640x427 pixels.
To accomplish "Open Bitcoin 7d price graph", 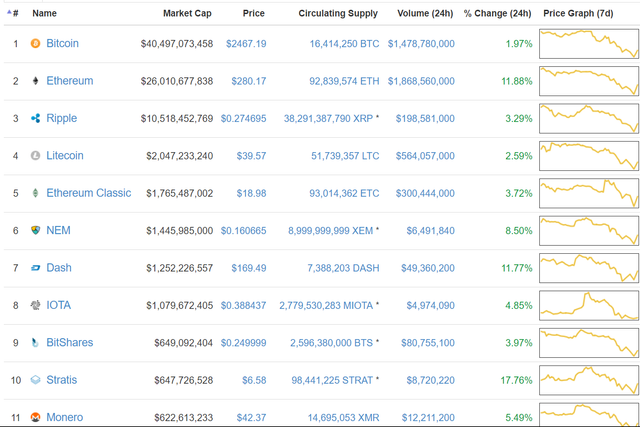I will coord(589,44).
